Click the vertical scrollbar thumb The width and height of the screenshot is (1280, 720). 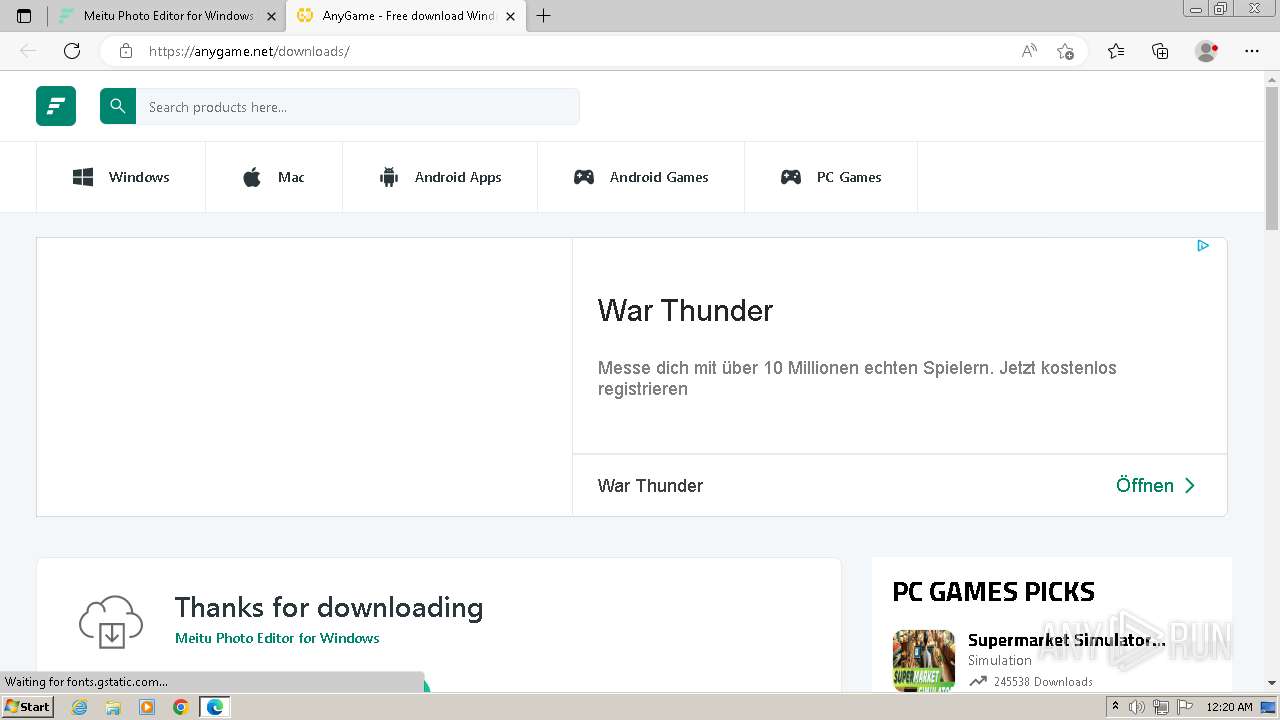[x=1272, y=157]
